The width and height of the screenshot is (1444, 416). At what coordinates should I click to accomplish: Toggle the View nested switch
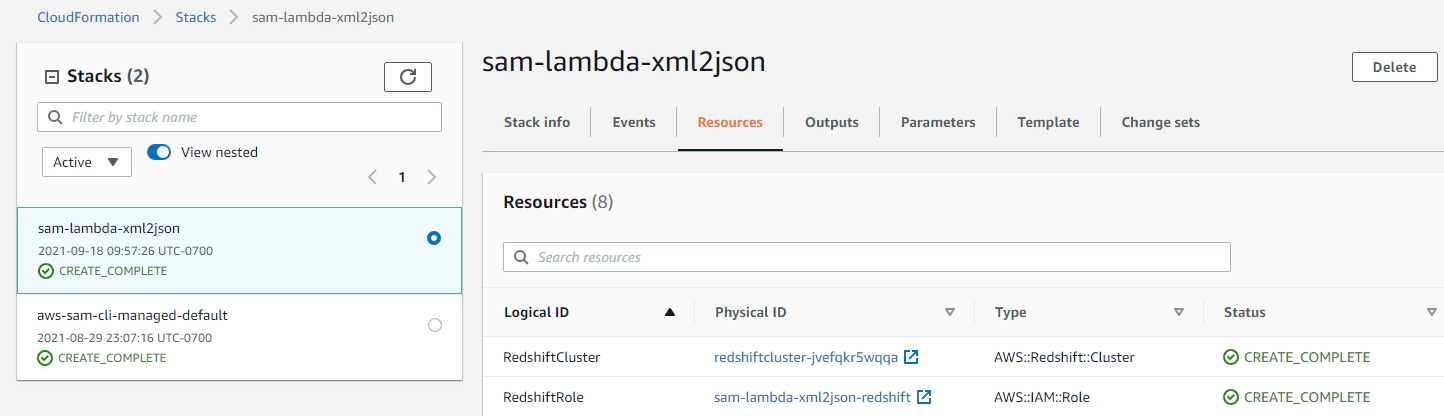[159, 153]
